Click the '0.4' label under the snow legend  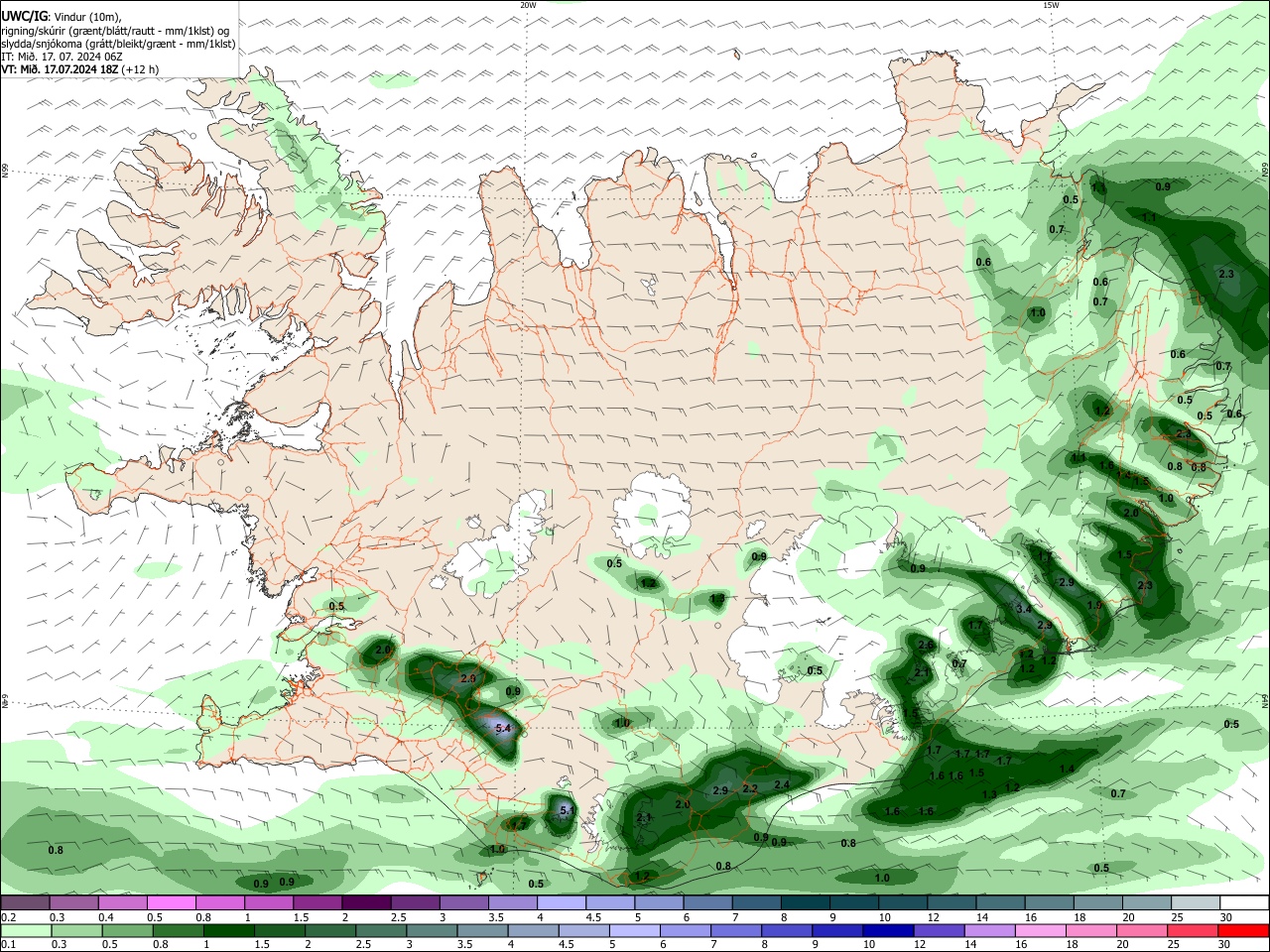click(x=105, y=917)
